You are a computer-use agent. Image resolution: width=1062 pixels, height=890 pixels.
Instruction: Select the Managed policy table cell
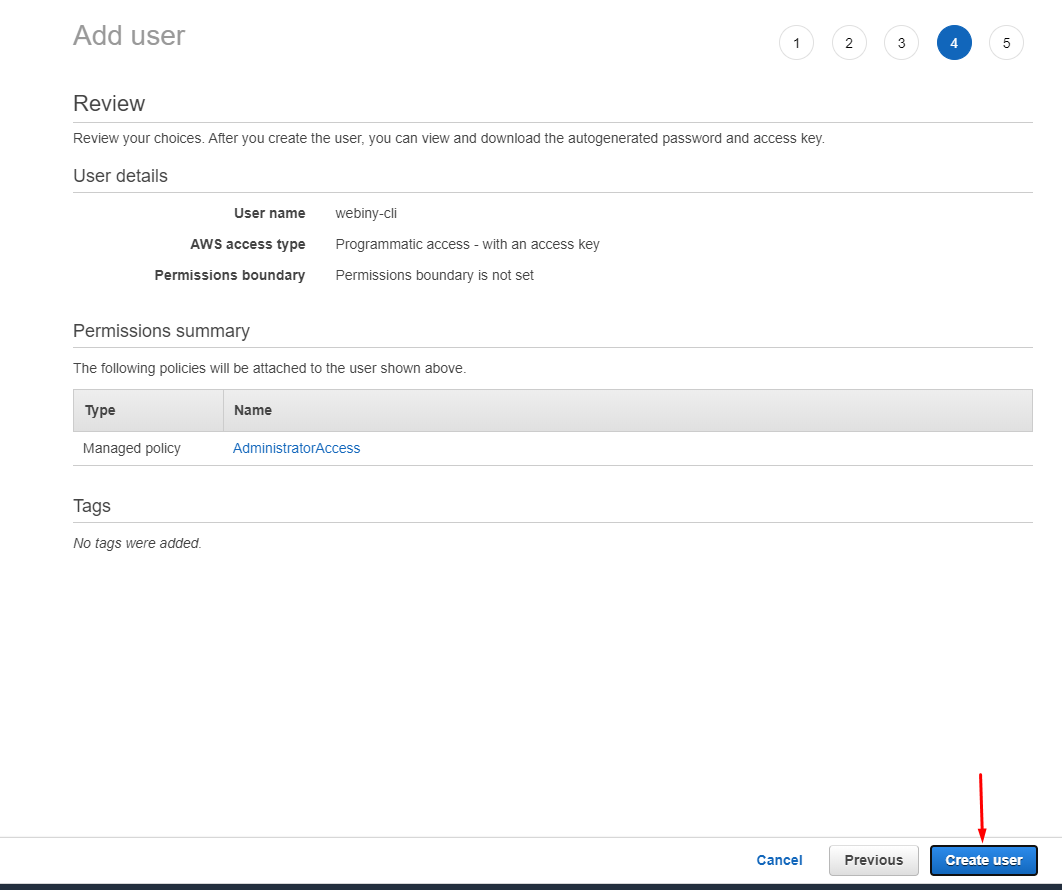pos(131,448)
